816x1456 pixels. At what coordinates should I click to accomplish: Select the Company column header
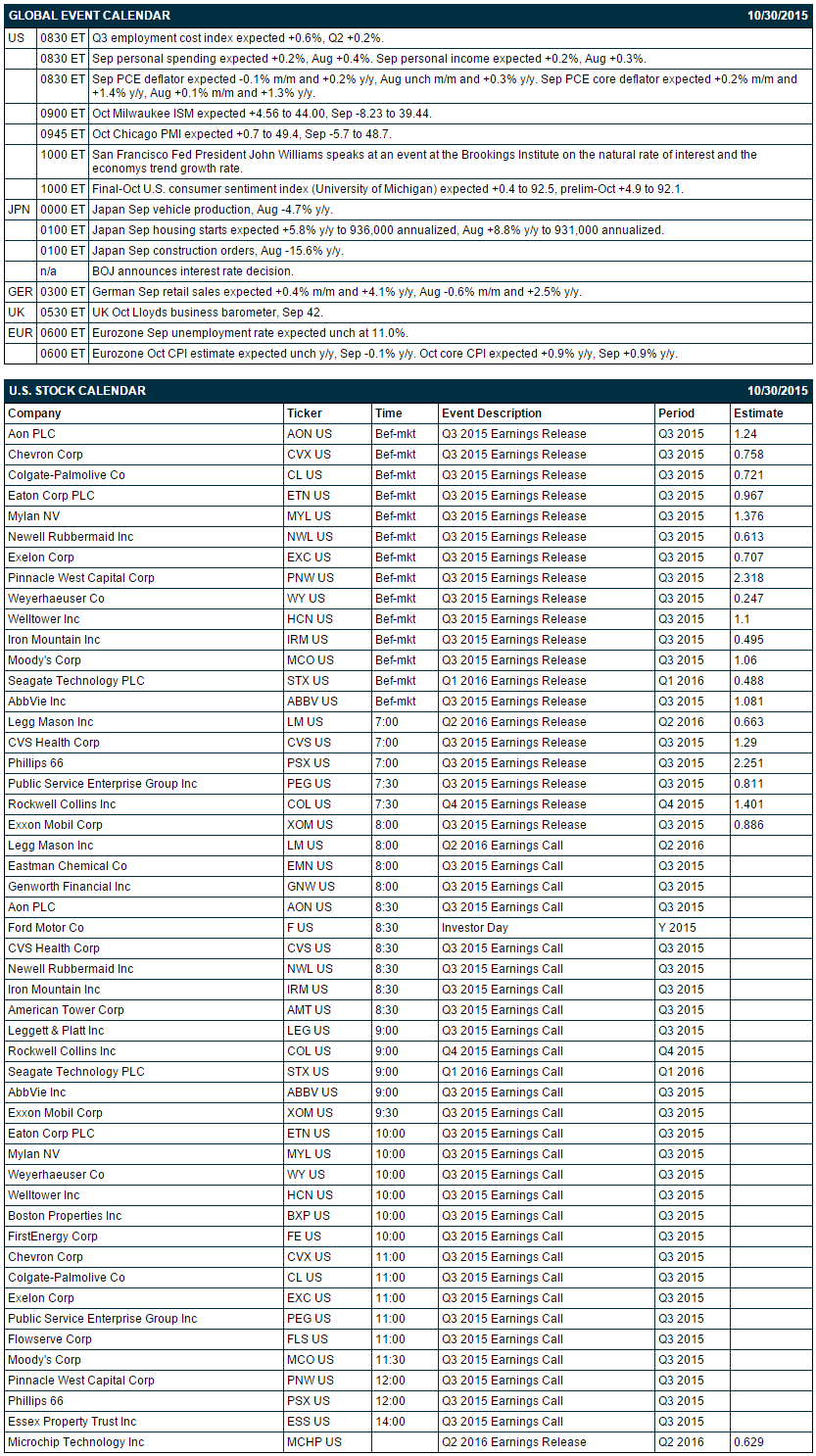34,413
